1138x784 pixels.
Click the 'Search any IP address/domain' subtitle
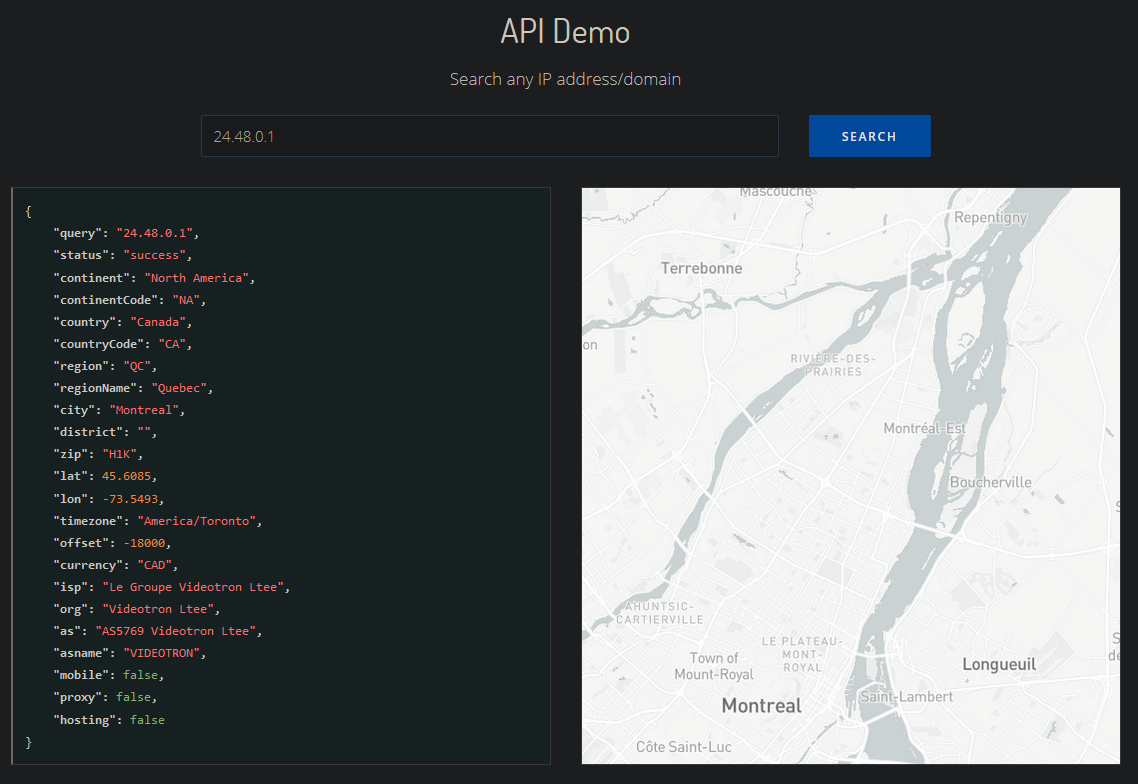565,79
